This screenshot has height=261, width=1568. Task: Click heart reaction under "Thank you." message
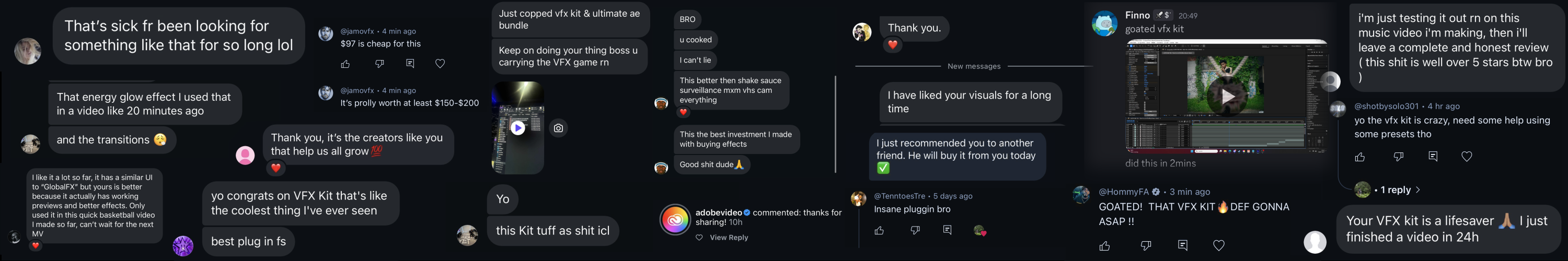coord(892,45)
